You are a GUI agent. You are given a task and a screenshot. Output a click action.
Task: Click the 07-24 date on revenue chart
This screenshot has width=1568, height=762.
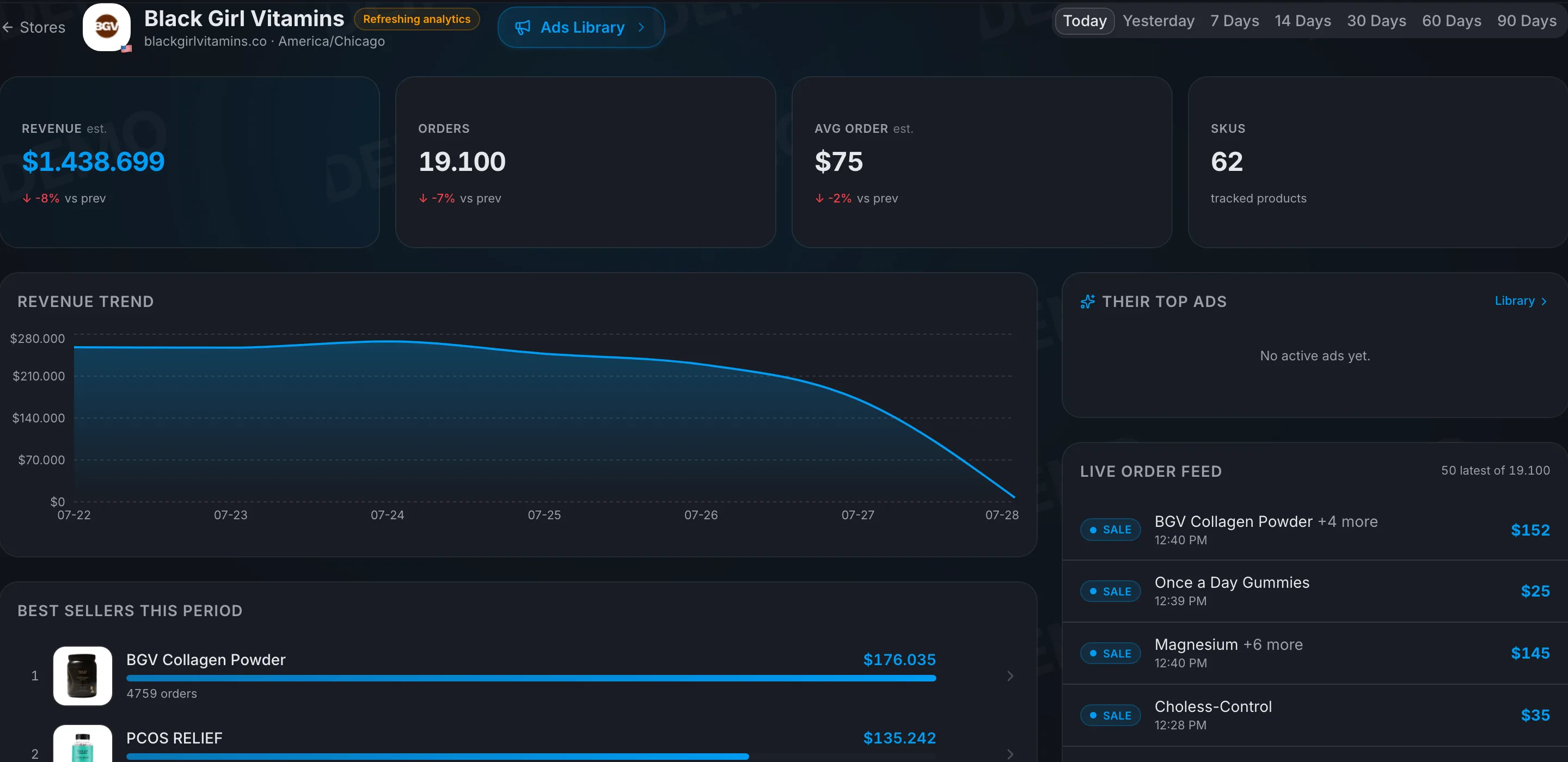(x=387, y=515)
